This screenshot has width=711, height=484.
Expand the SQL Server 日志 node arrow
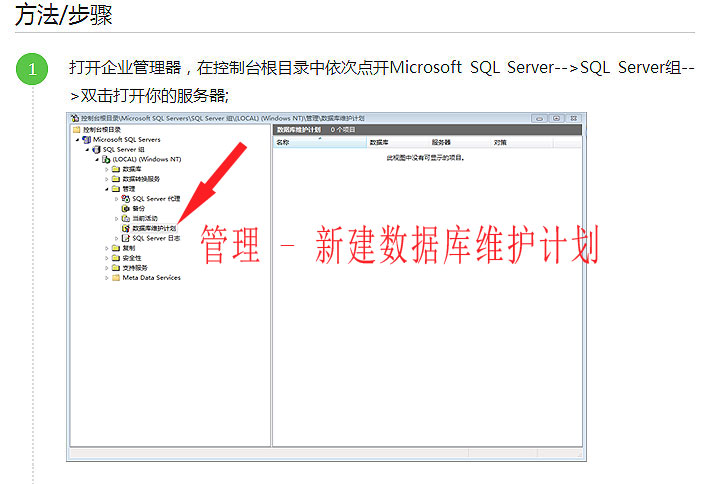[x=117, y=238]
